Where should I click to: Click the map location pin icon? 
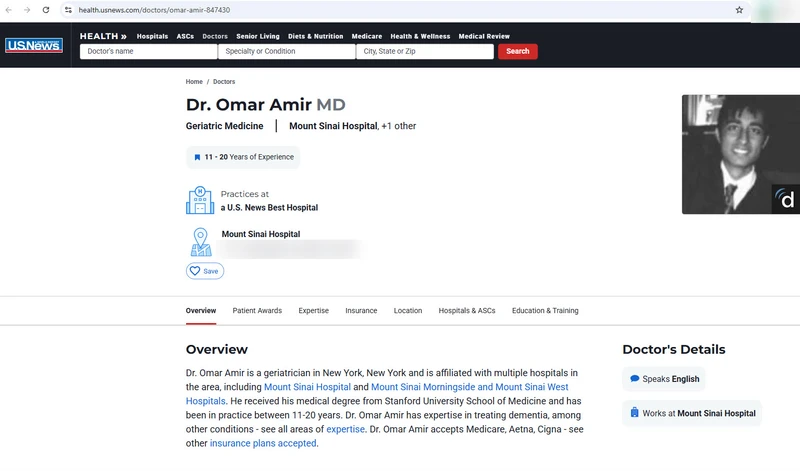[201, 242]
